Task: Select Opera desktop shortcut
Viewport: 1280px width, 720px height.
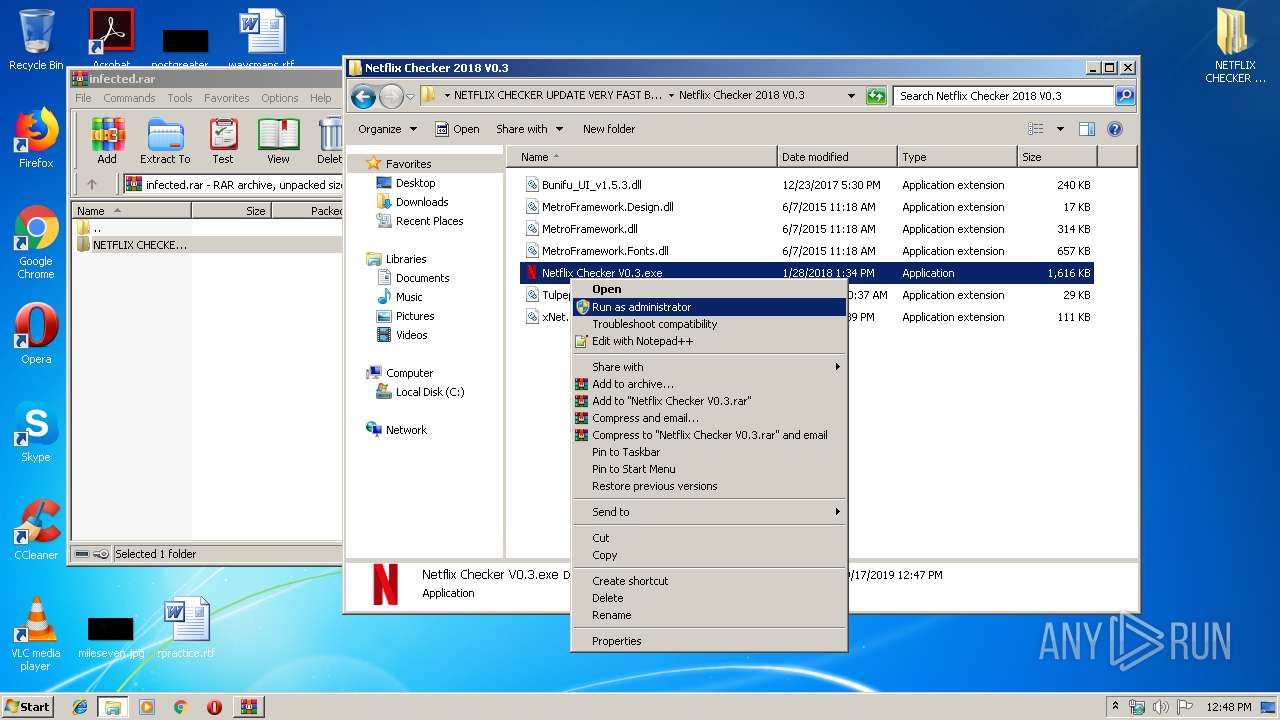Action: click(x=36, y=334)
